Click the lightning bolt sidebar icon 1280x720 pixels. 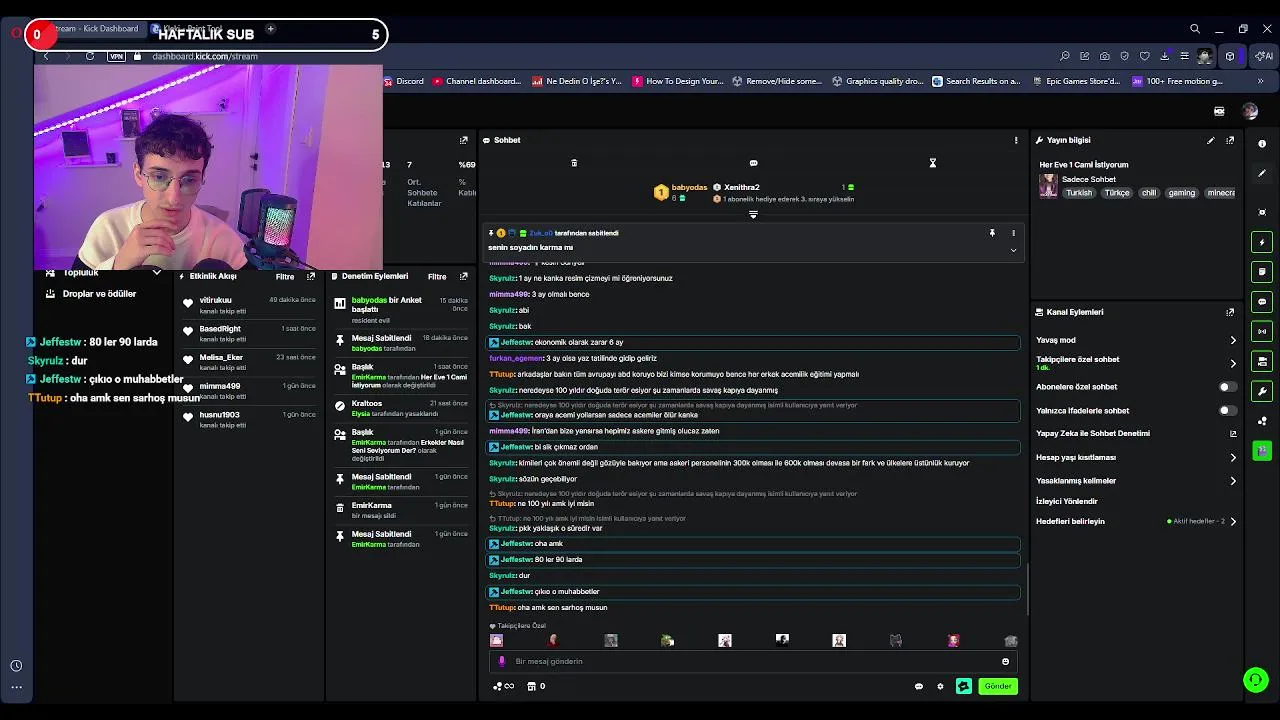coord(1262,242)
